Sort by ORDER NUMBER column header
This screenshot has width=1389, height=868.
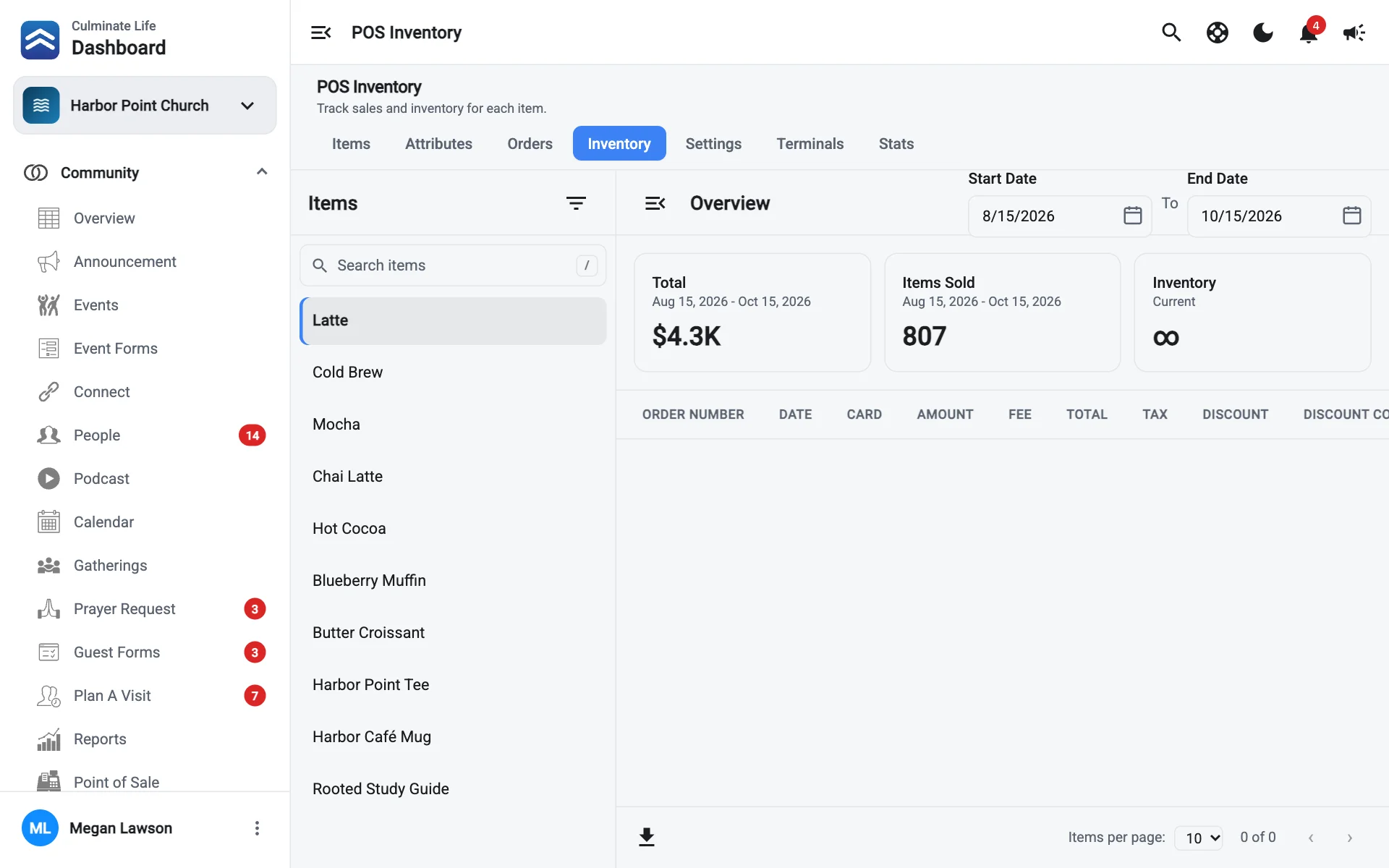(693, 414)
